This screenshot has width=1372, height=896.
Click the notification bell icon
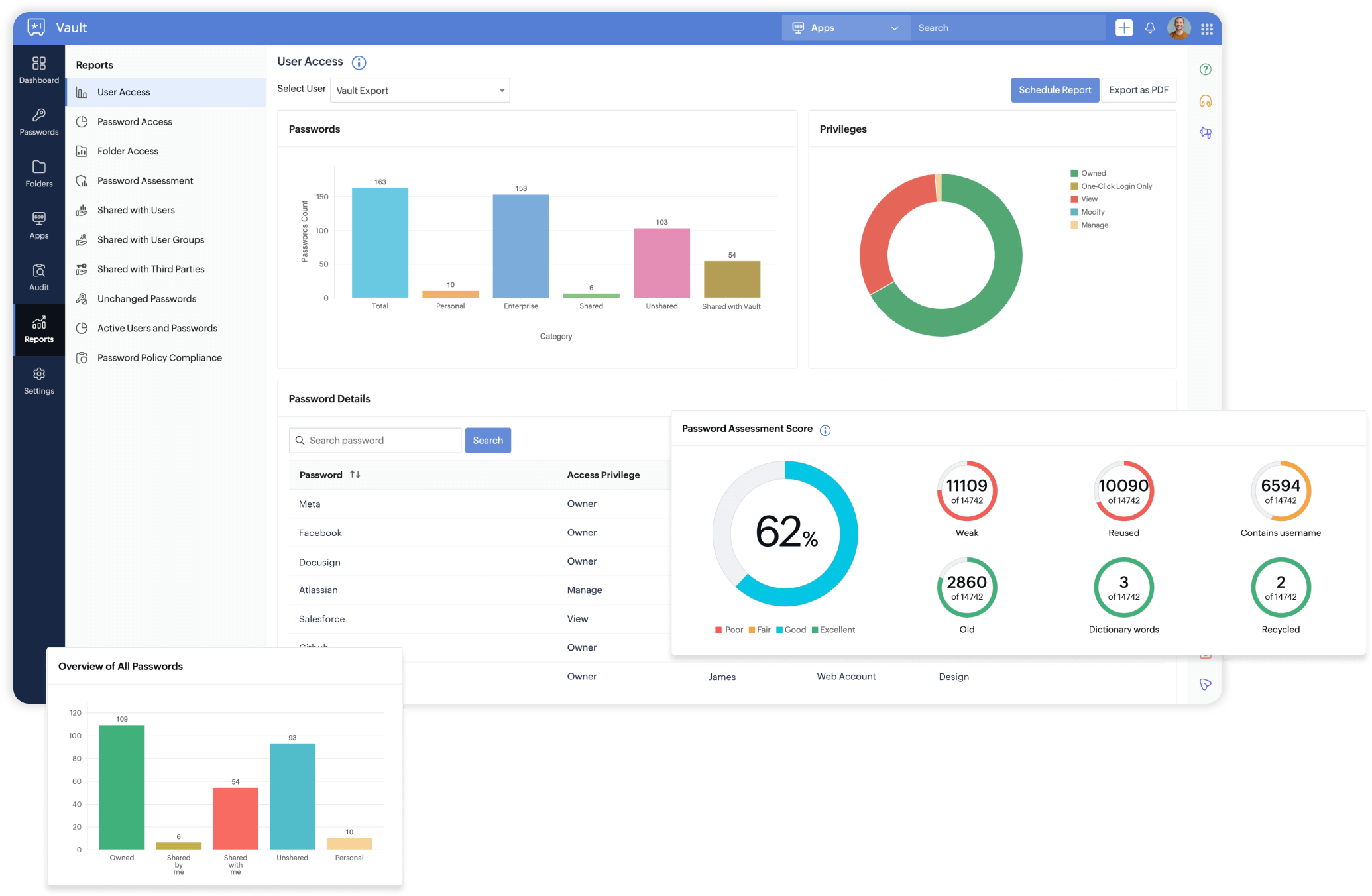coord(1150,28)
